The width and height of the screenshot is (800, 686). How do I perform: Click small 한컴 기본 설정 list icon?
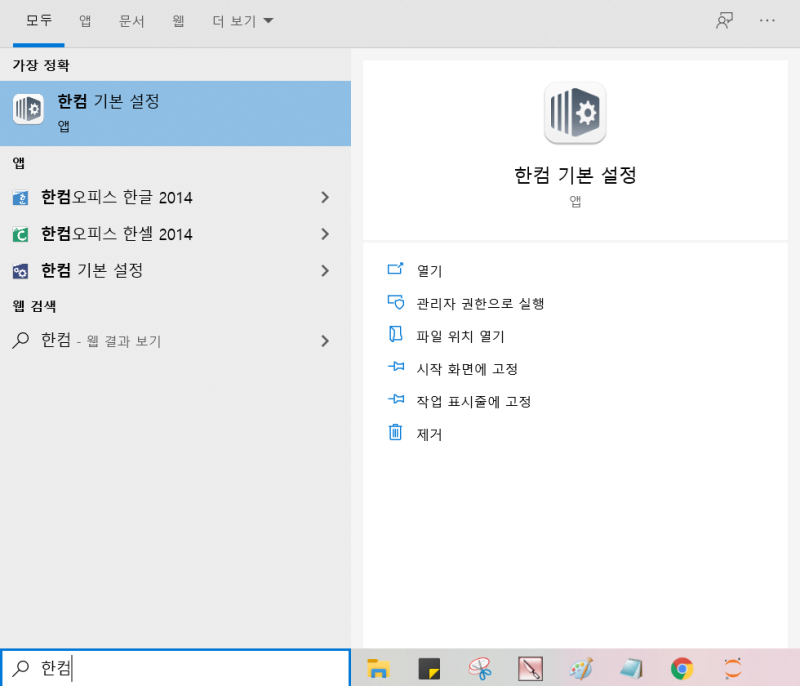[x=20, y=271]
